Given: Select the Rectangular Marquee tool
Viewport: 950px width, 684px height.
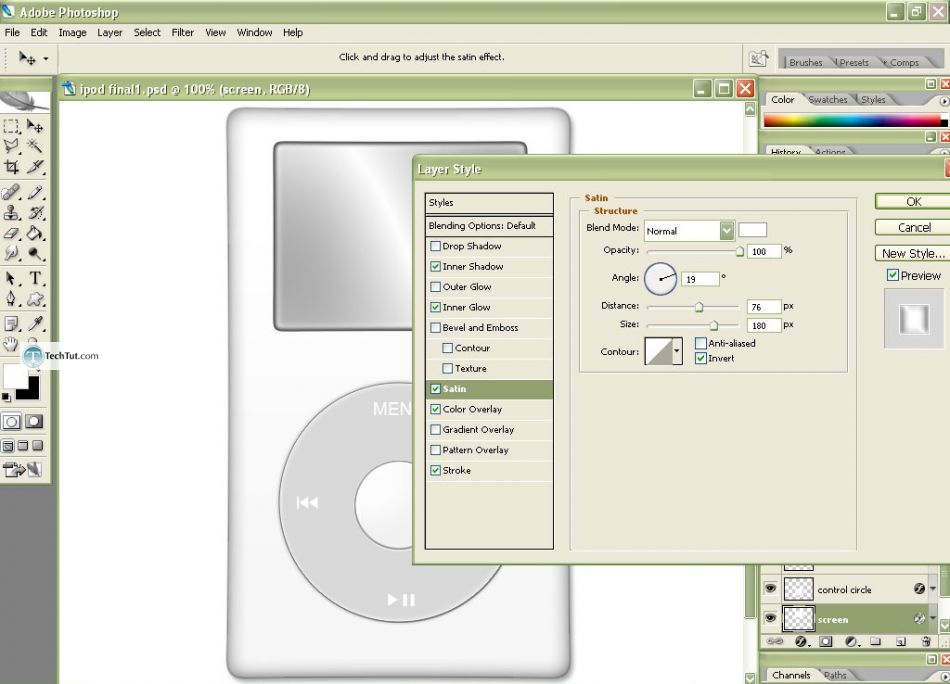Looking at the screenshot, I should tap(11, 127).
